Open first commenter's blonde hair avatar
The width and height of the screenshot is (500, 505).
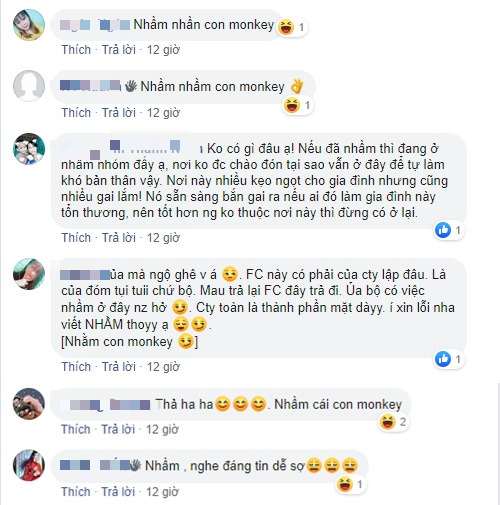[29, 25]
